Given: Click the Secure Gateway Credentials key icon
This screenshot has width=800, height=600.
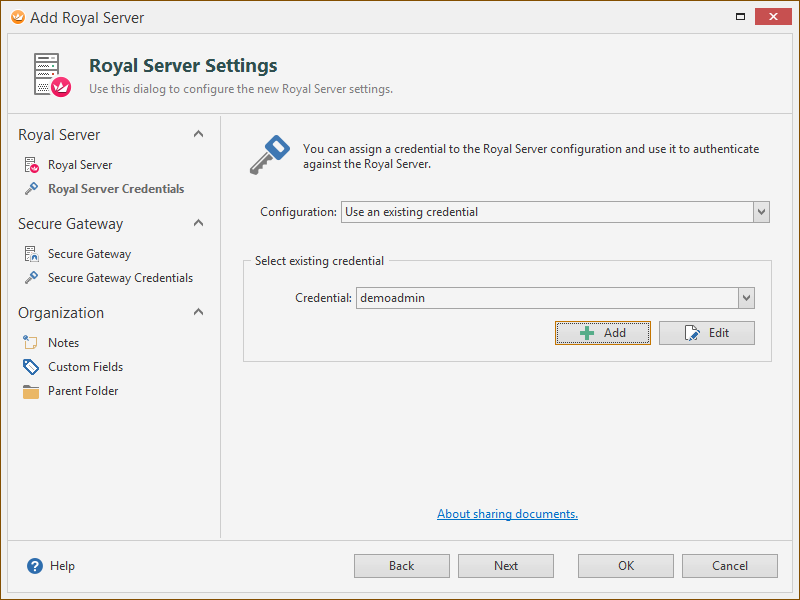Looking at the screenshot, I should click(32, 278).
